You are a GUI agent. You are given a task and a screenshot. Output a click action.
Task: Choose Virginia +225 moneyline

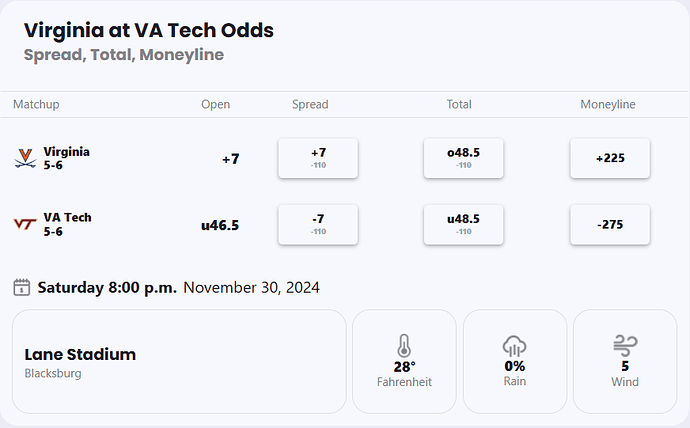tap(610, 158)
